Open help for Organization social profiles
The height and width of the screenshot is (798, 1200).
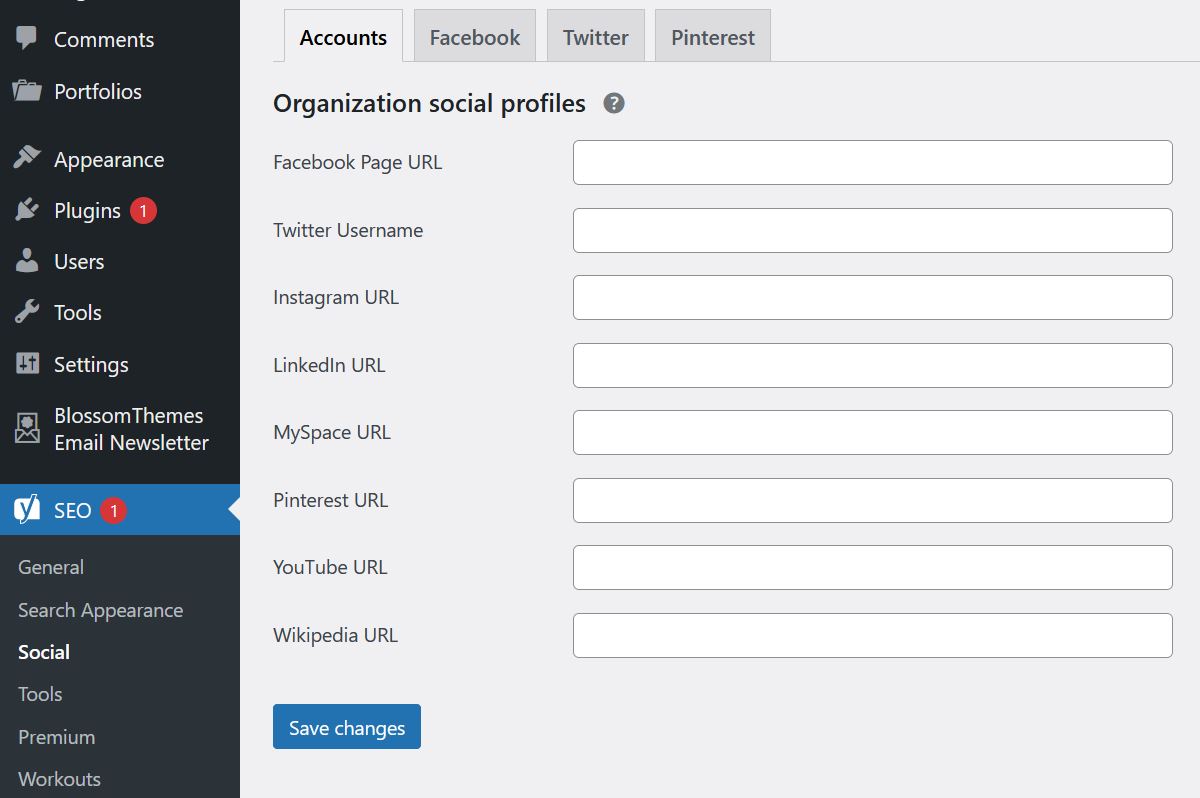(614, 103)
